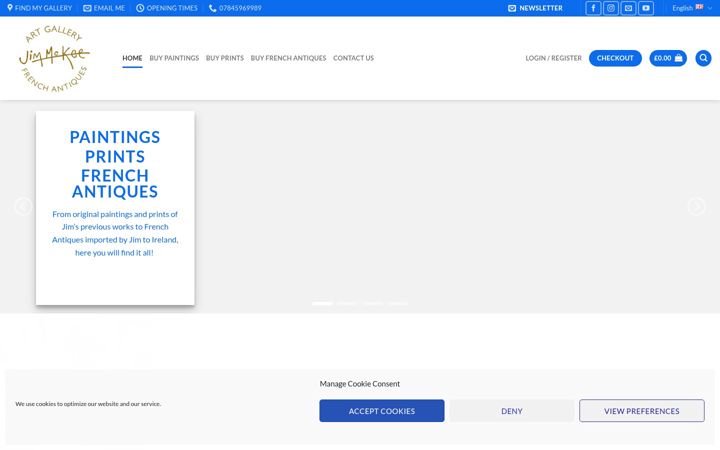Go to previous slide arrow
The height and width of the screenshot is (450, 720).
tap(23, 206)
